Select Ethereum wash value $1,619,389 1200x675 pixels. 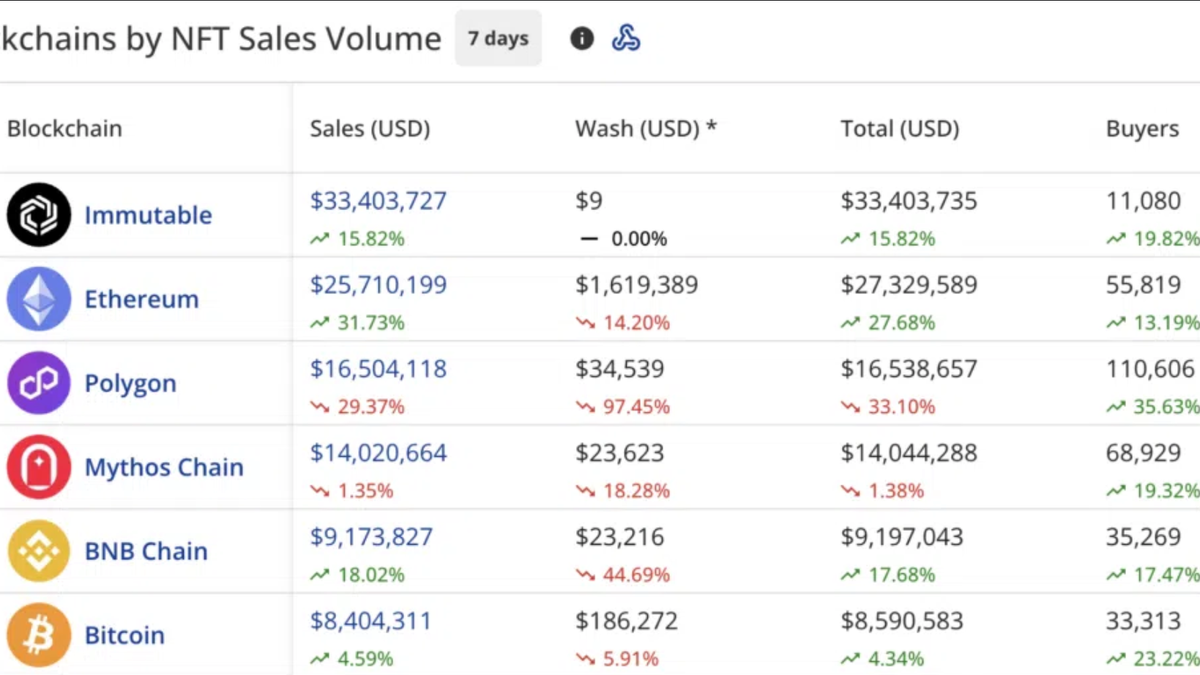[636, 285]
